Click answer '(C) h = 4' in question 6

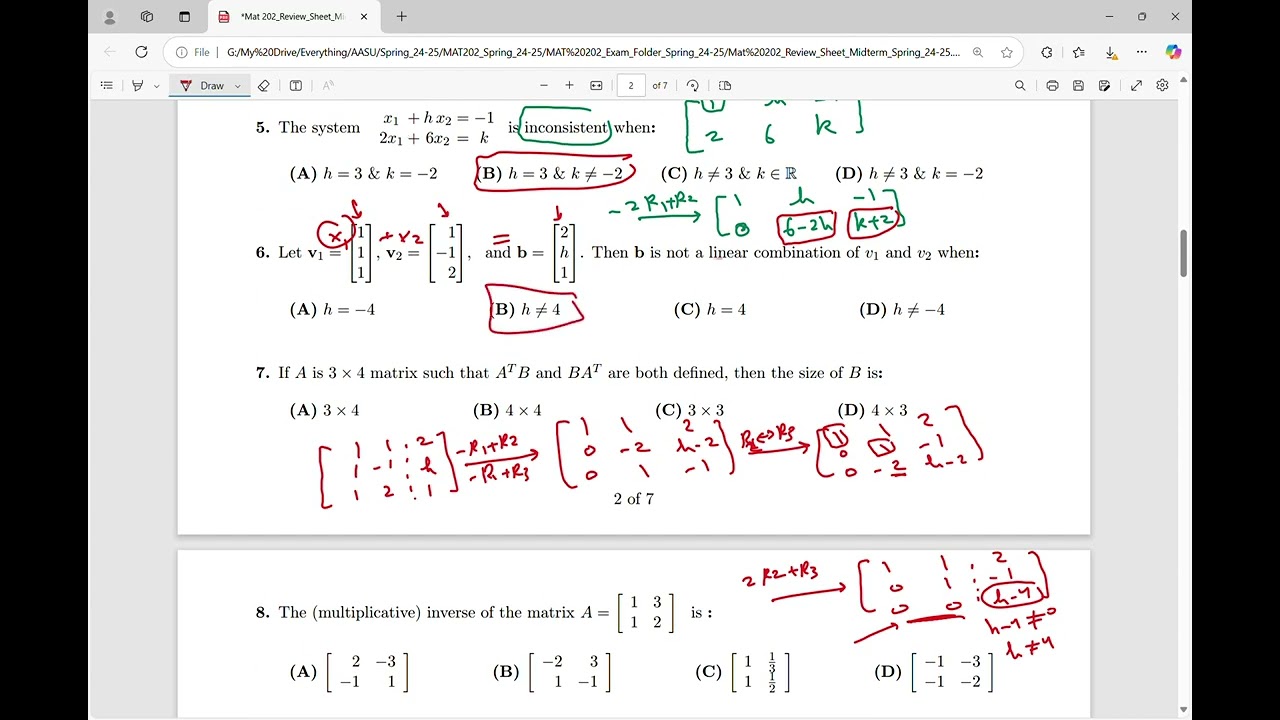click(710, 309)
